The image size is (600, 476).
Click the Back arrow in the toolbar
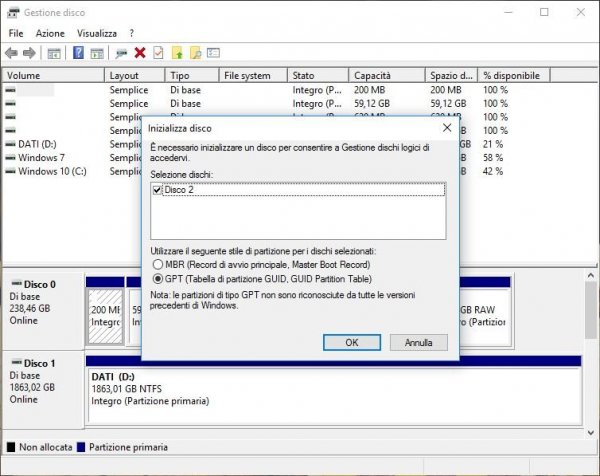coord(11,53)
